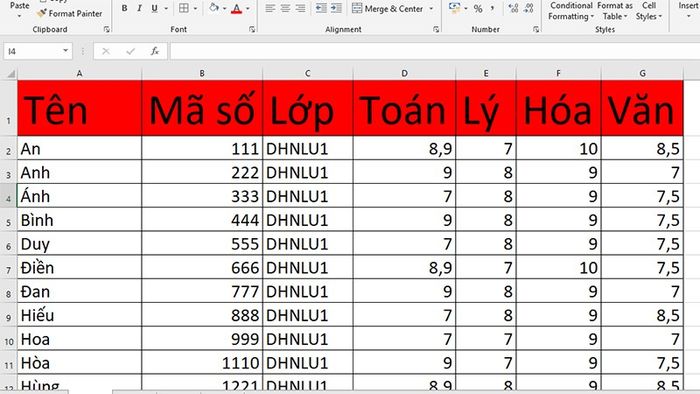Select the cell containing 'Điền'
700x394 pixels.
(79, 267)
